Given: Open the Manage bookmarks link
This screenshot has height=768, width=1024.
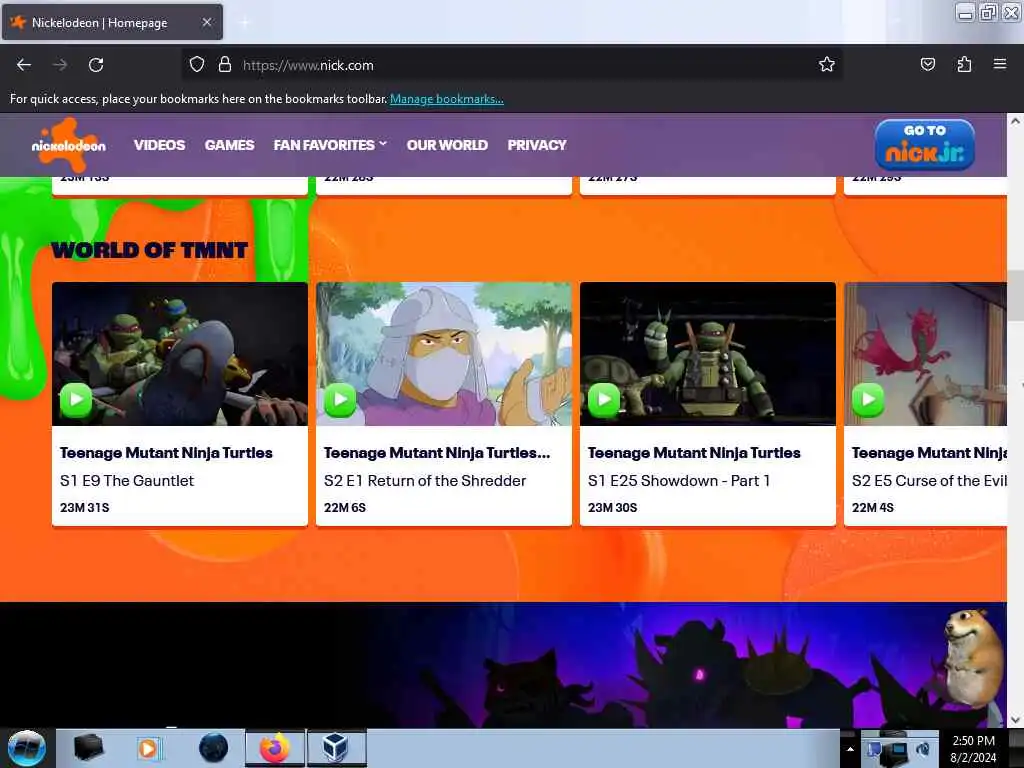Looking at the screenshot, I should point(447,99).
